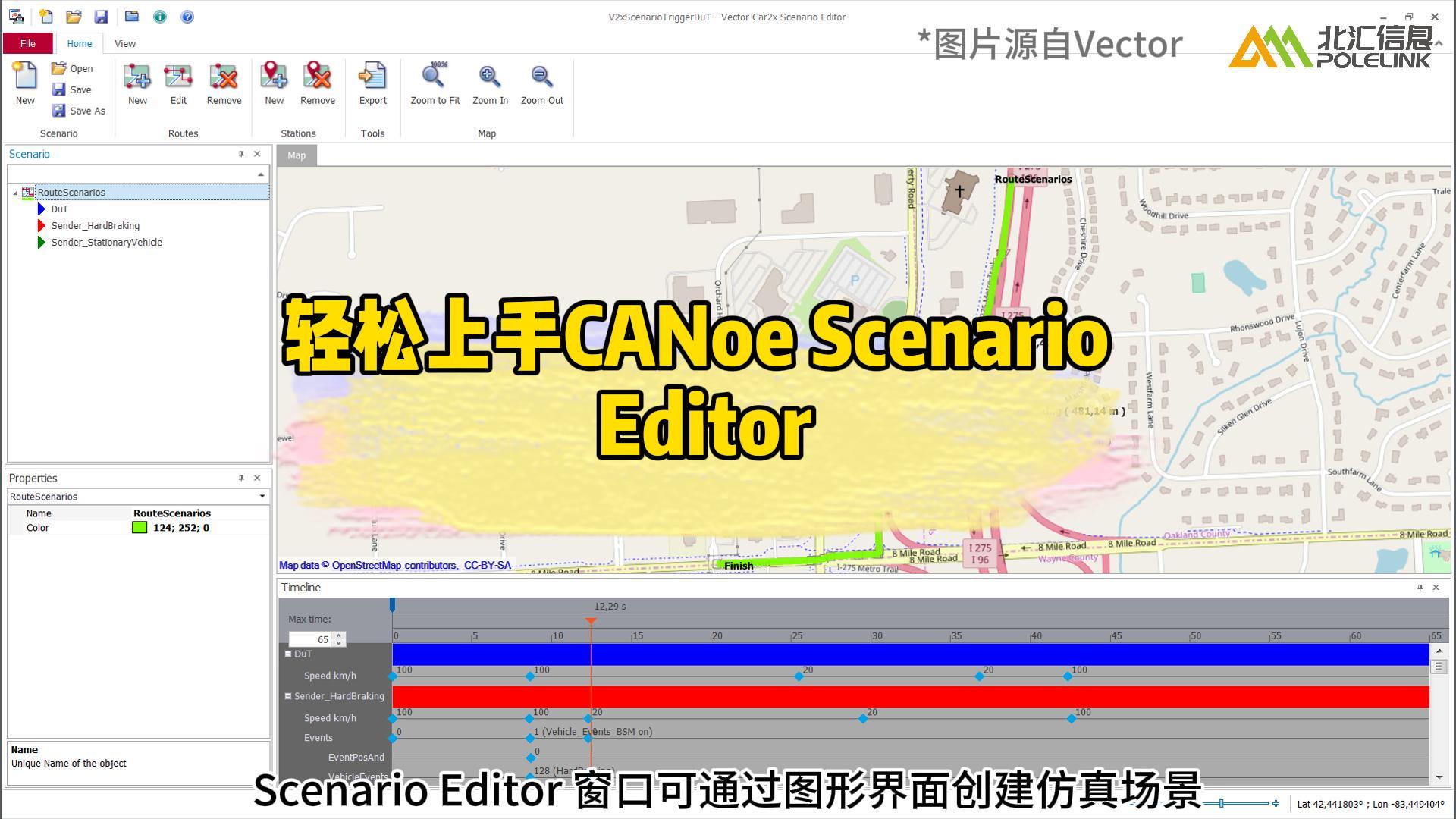
Task: Click the quick access save disk icon
Action: coord(100,16)
